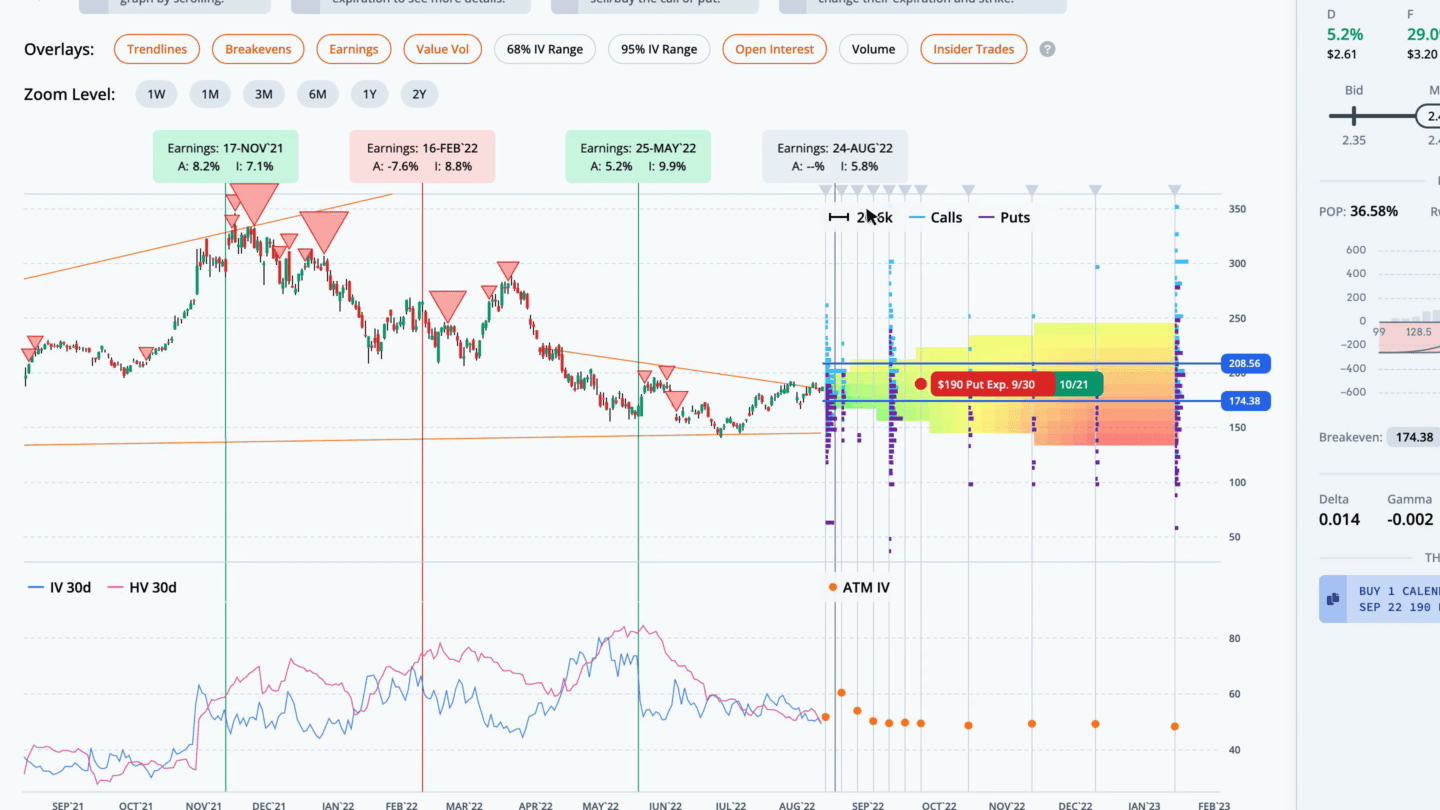Click the Bid marker on price slider
Screen dimensions: 1440x810
pyautogui.click(x=1354, y=117)
